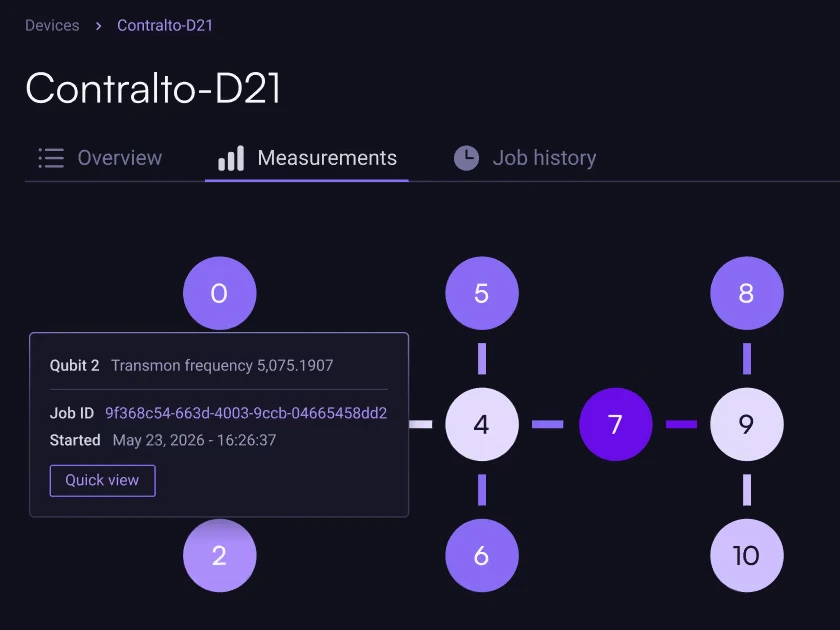Select highlighted qubit node 7

616,424
